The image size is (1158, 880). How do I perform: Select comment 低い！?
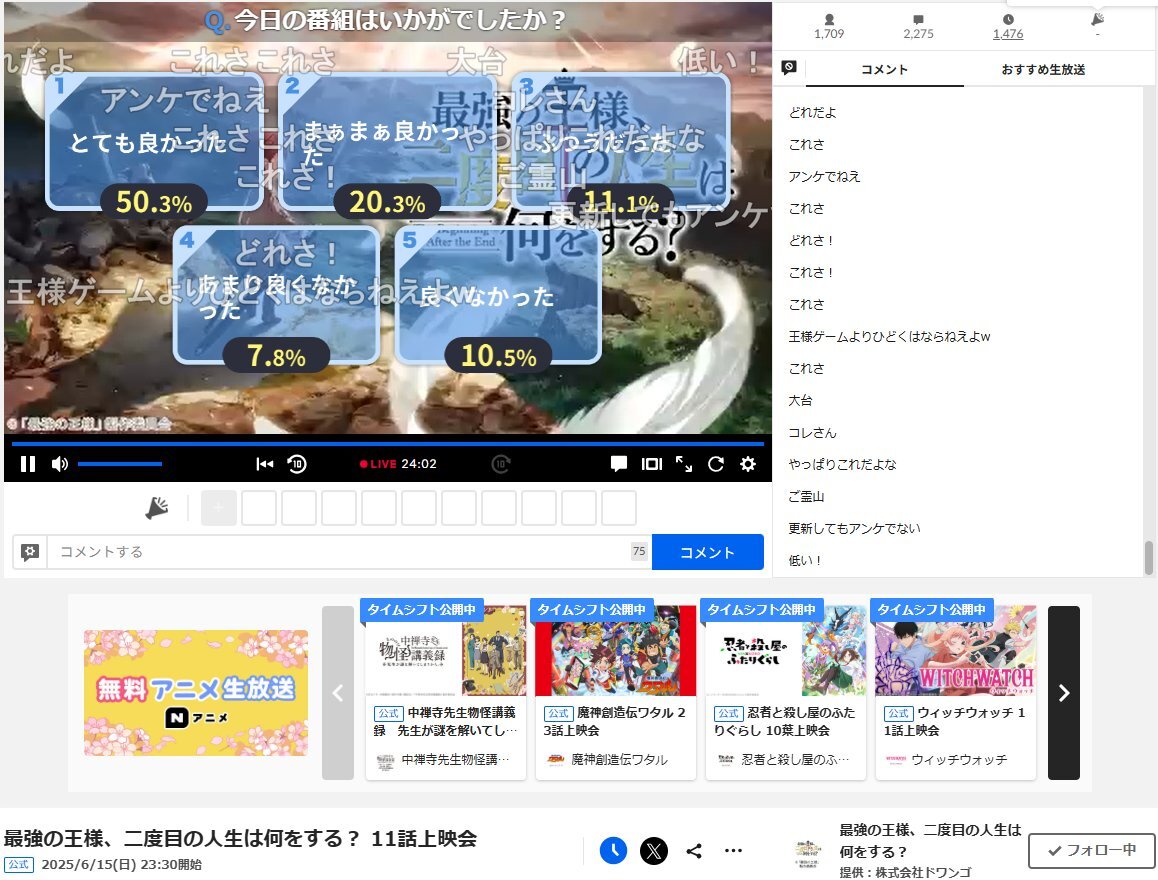coord(805,560)
